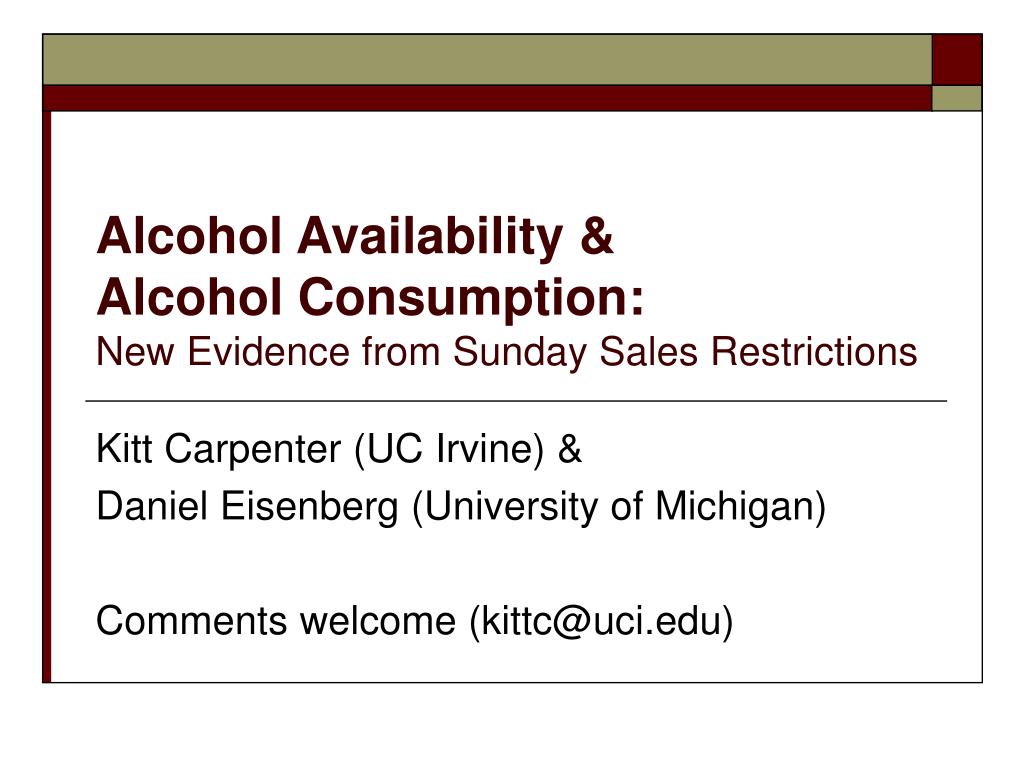Click the name 'Daniel Eisenberg'

pyautogui.click(x=248, y=506)
